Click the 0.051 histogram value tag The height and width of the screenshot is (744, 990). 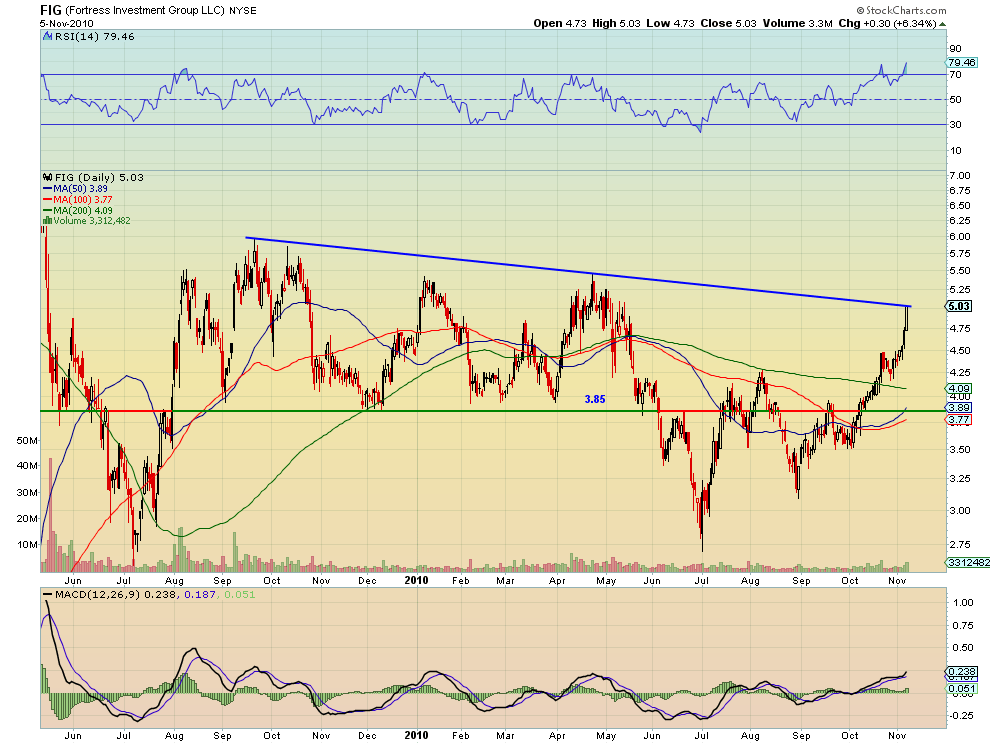(962, 688)
